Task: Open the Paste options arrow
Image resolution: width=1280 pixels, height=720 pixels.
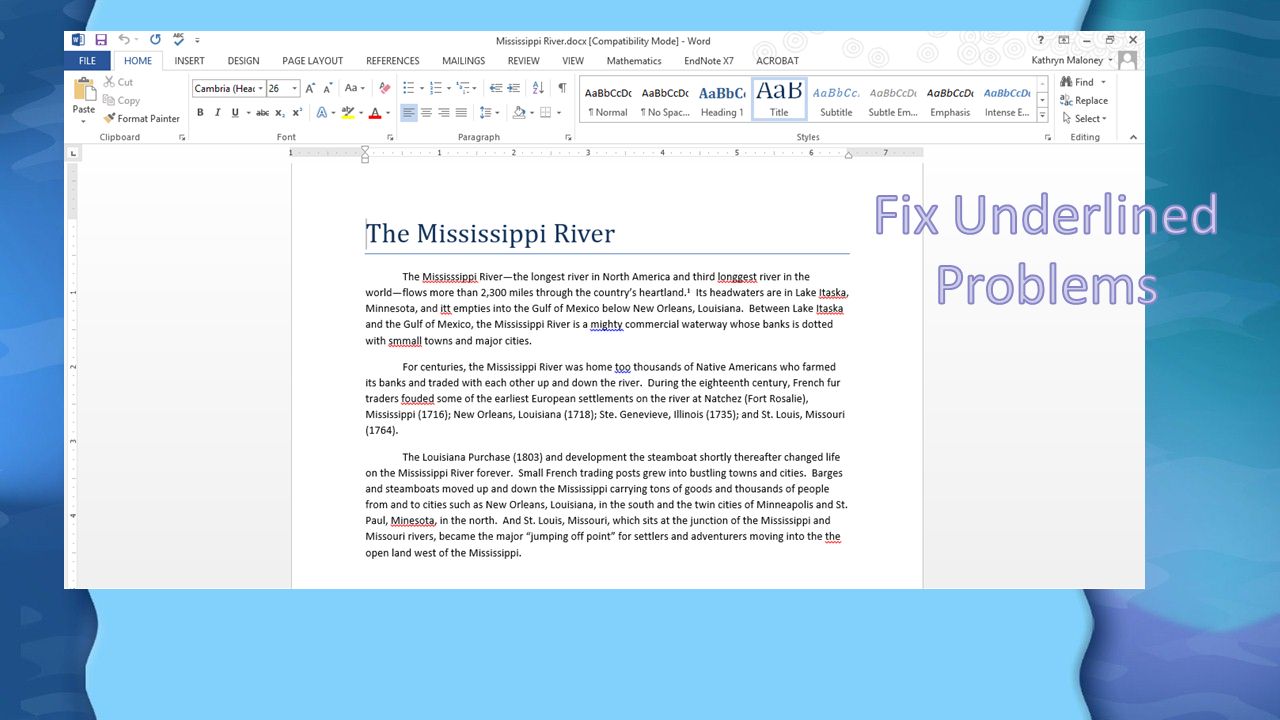Action: [x=84, y=121]
